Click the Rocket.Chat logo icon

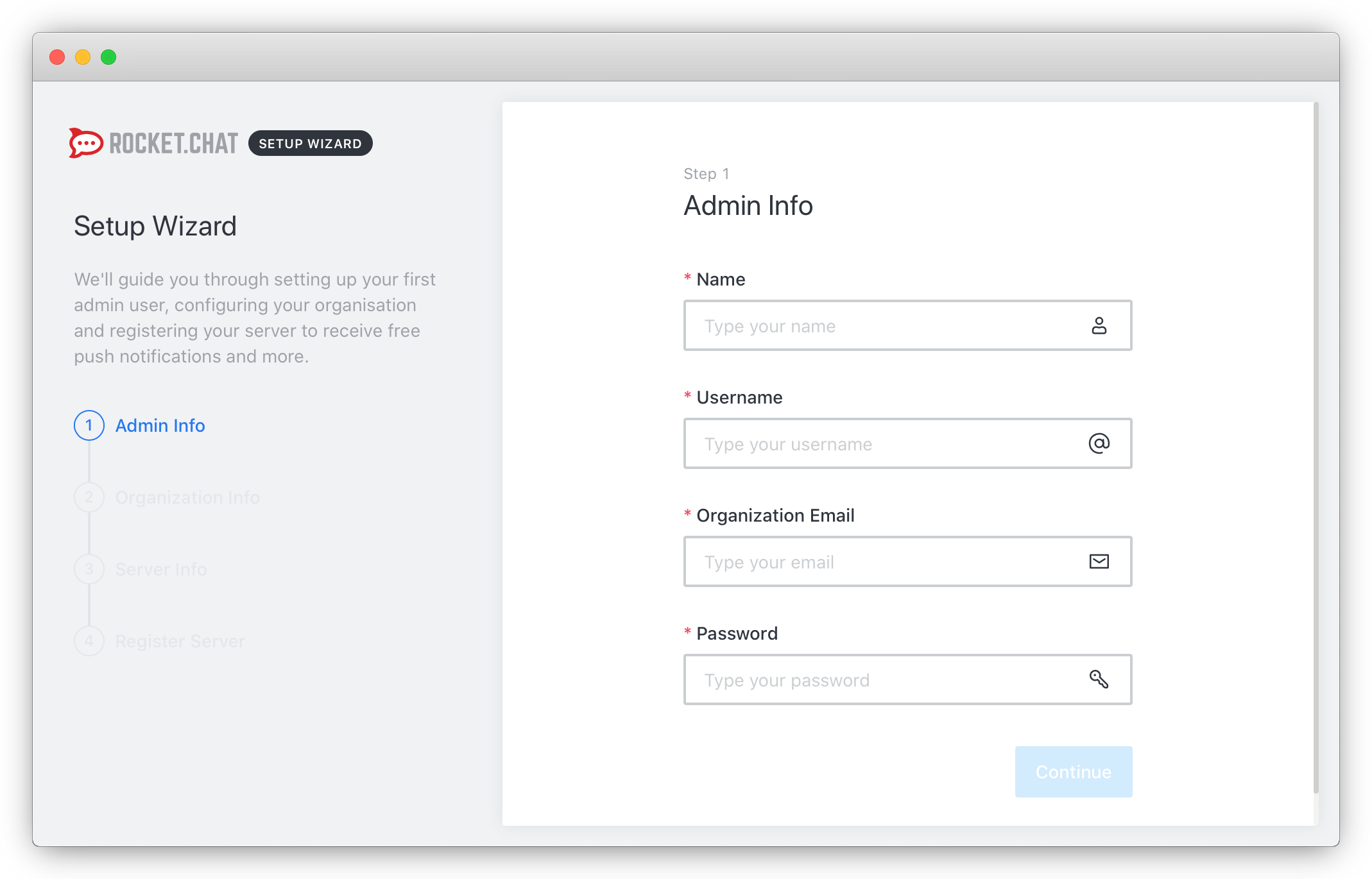86,143
